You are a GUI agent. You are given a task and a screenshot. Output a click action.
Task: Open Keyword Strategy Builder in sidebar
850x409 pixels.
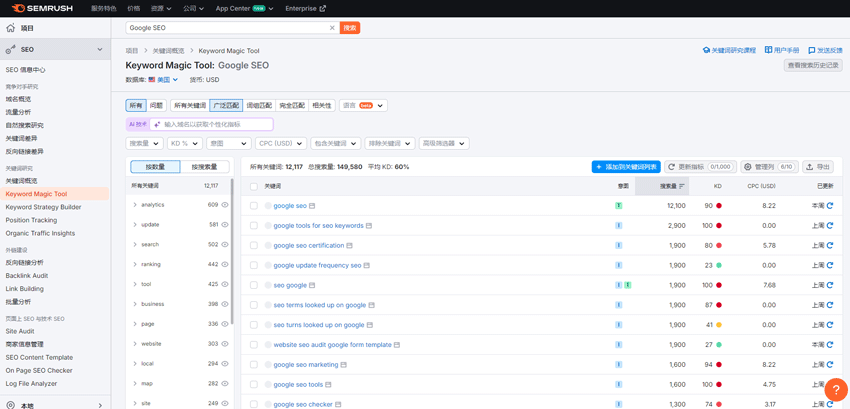(43, 207)
